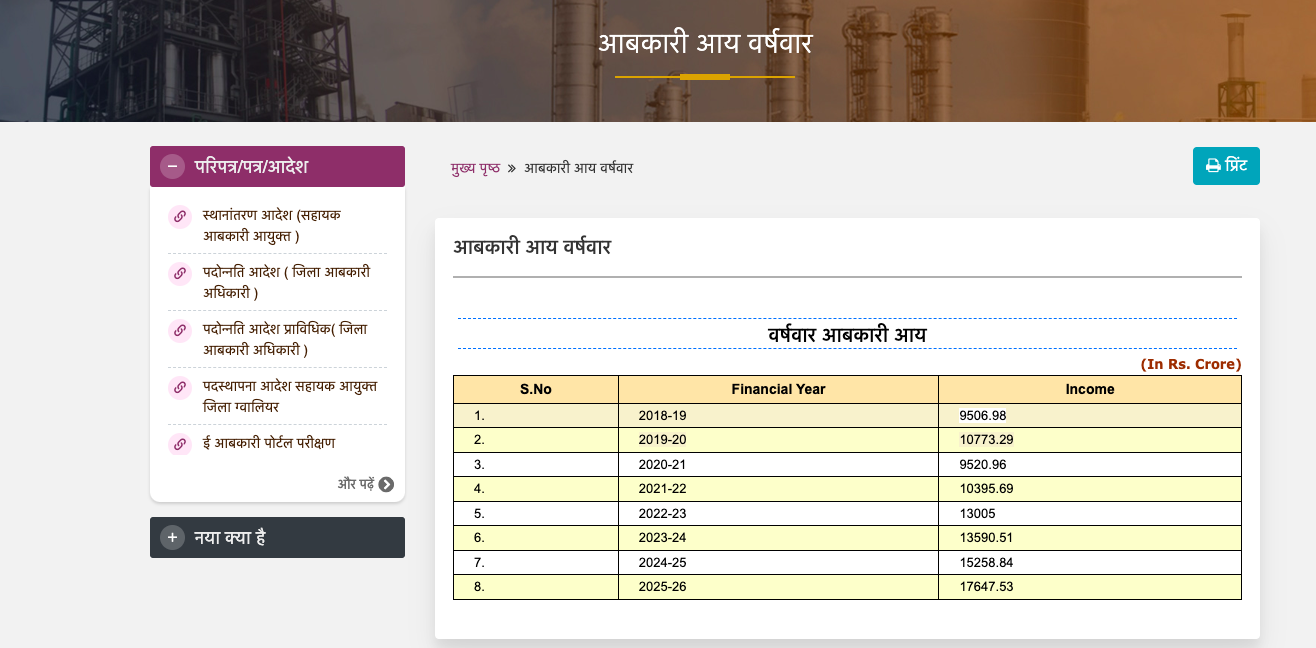The width and height of the screenshot is (1316, 648).
Task: Open ई आबकारी पोर्टल परीक्षण link
Action: click(x=269, y=443)
